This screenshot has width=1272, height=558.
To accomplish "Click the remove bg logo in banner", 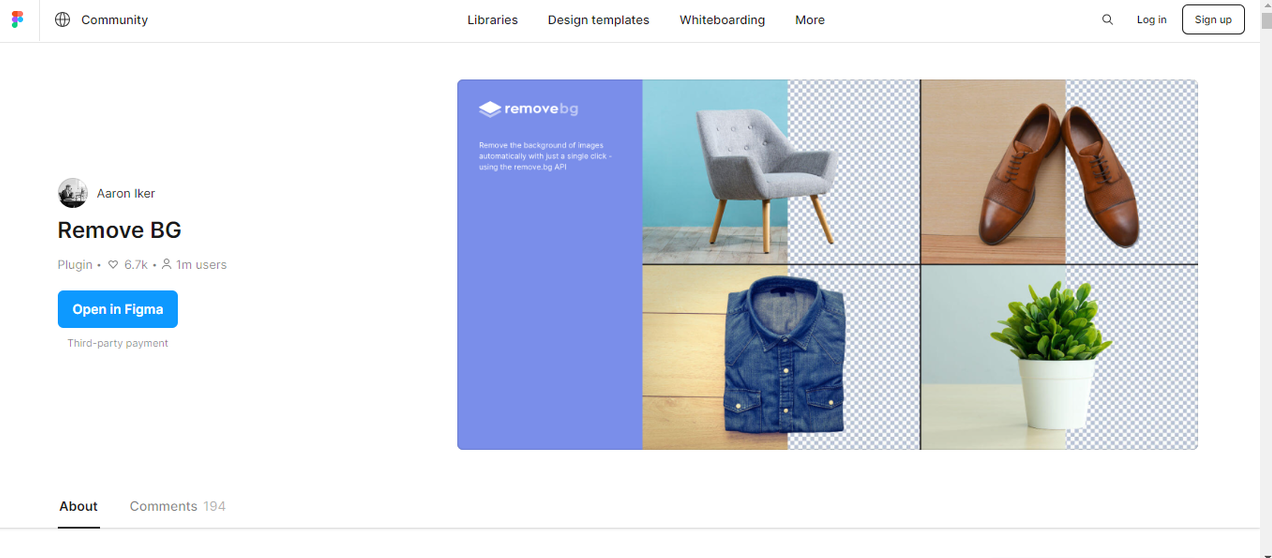I will pyautogui.click(x=528, y=109).
